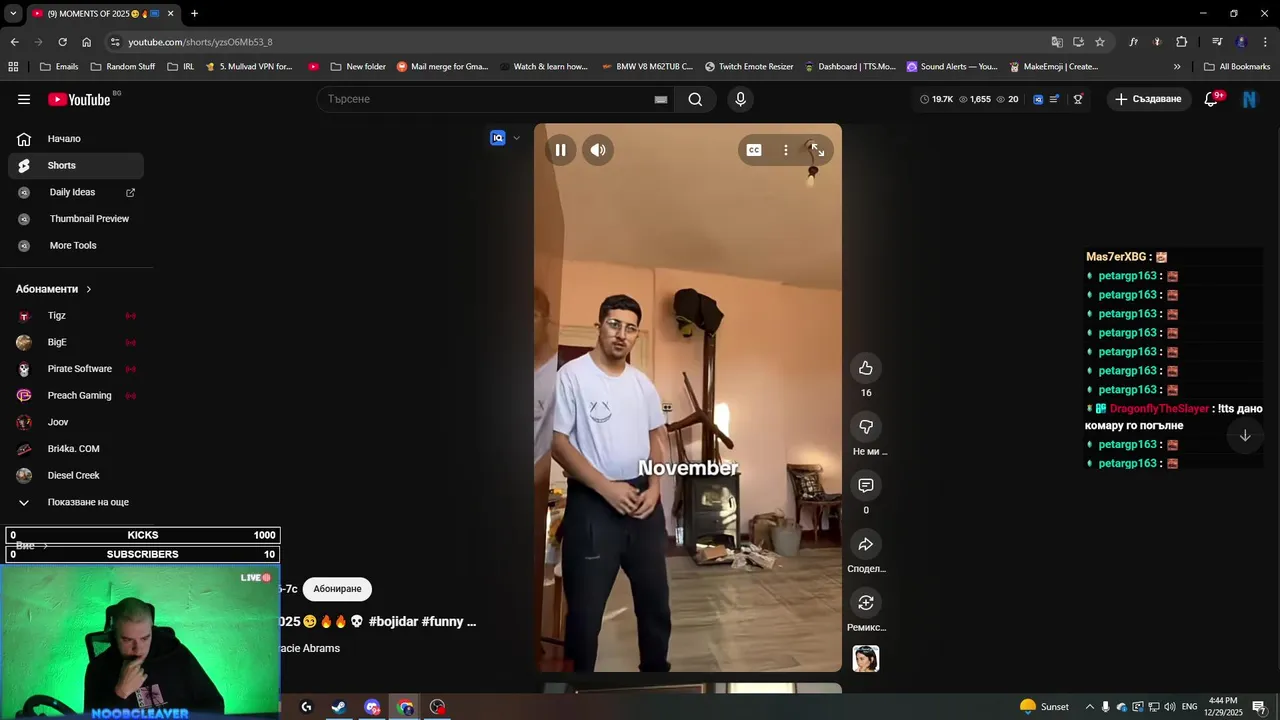The height and width of the screenshot is (720, 1280).
Task: Open the Създаване create menu
Action: (x=1148, y=99)
